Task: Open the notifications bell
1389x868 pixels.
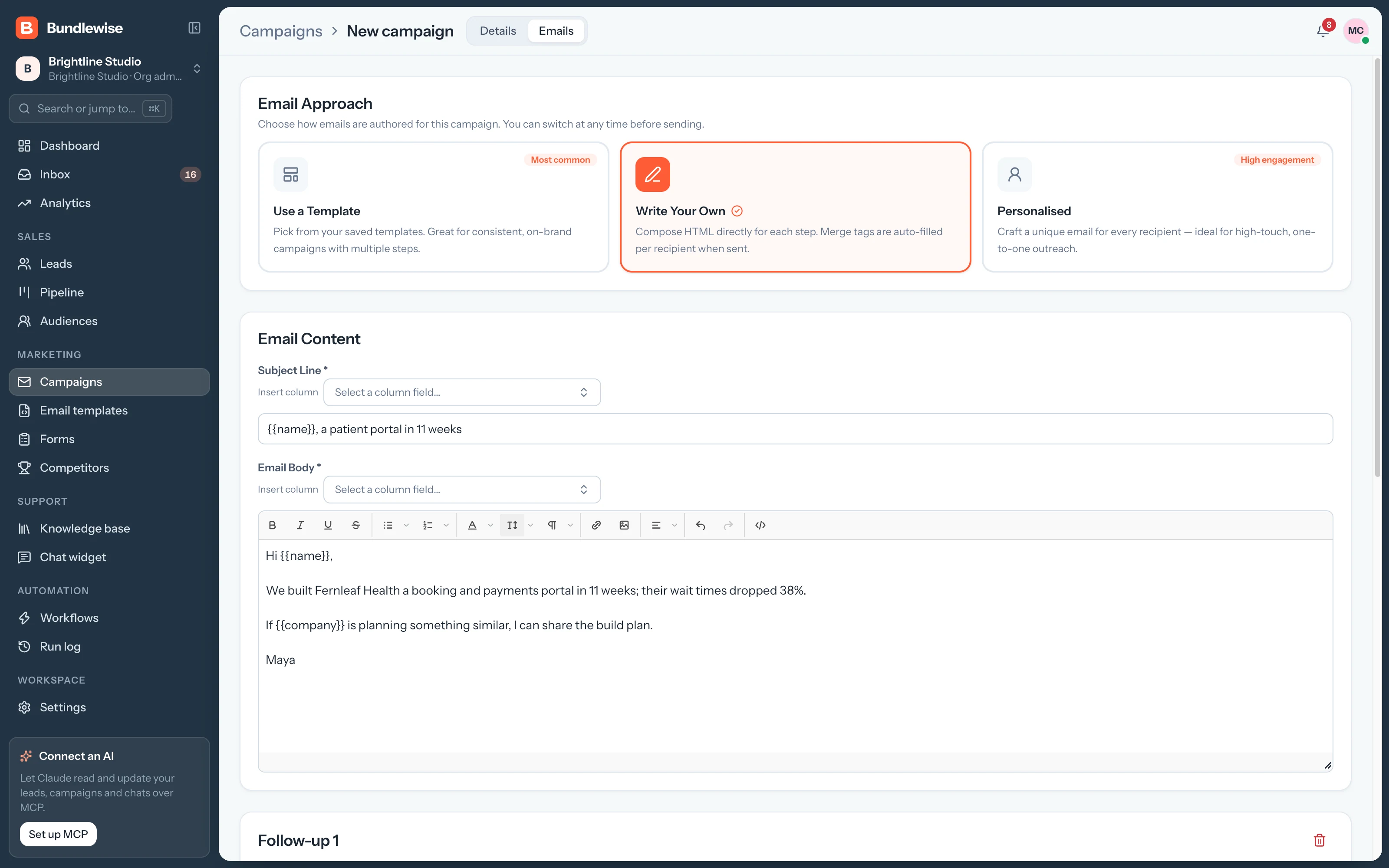Action: 1323,30
